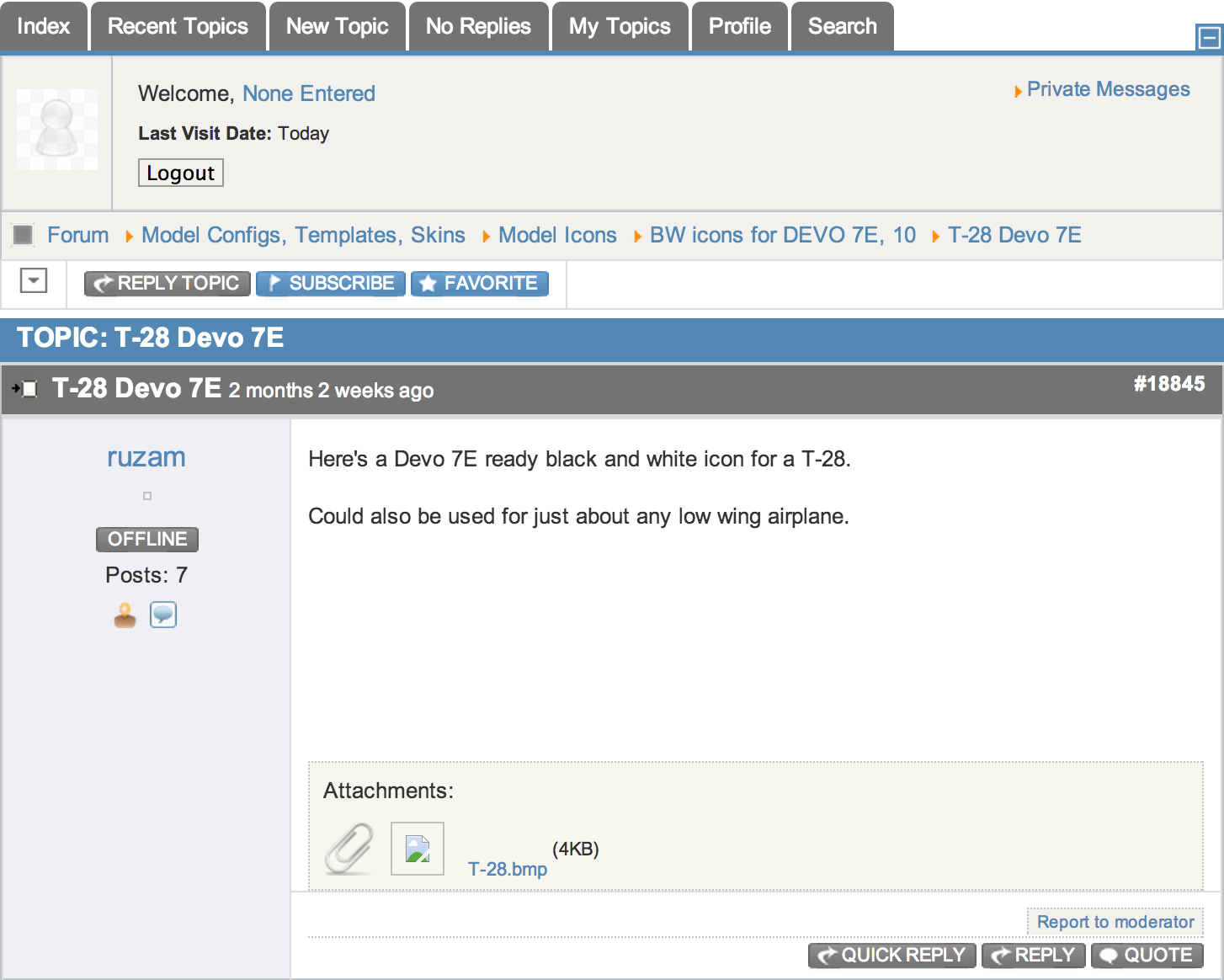Click the OFFLINE status badge
Image resolution: width=1224 pixels, height=980 pixels.
147,539
